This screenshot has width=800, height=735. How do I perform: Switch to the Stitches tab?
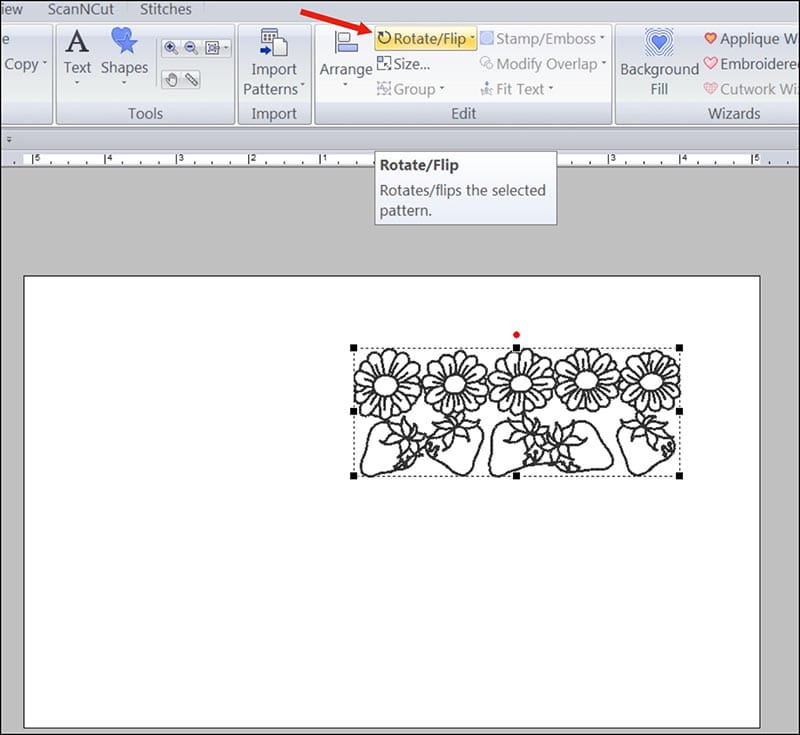pos(165,10)
